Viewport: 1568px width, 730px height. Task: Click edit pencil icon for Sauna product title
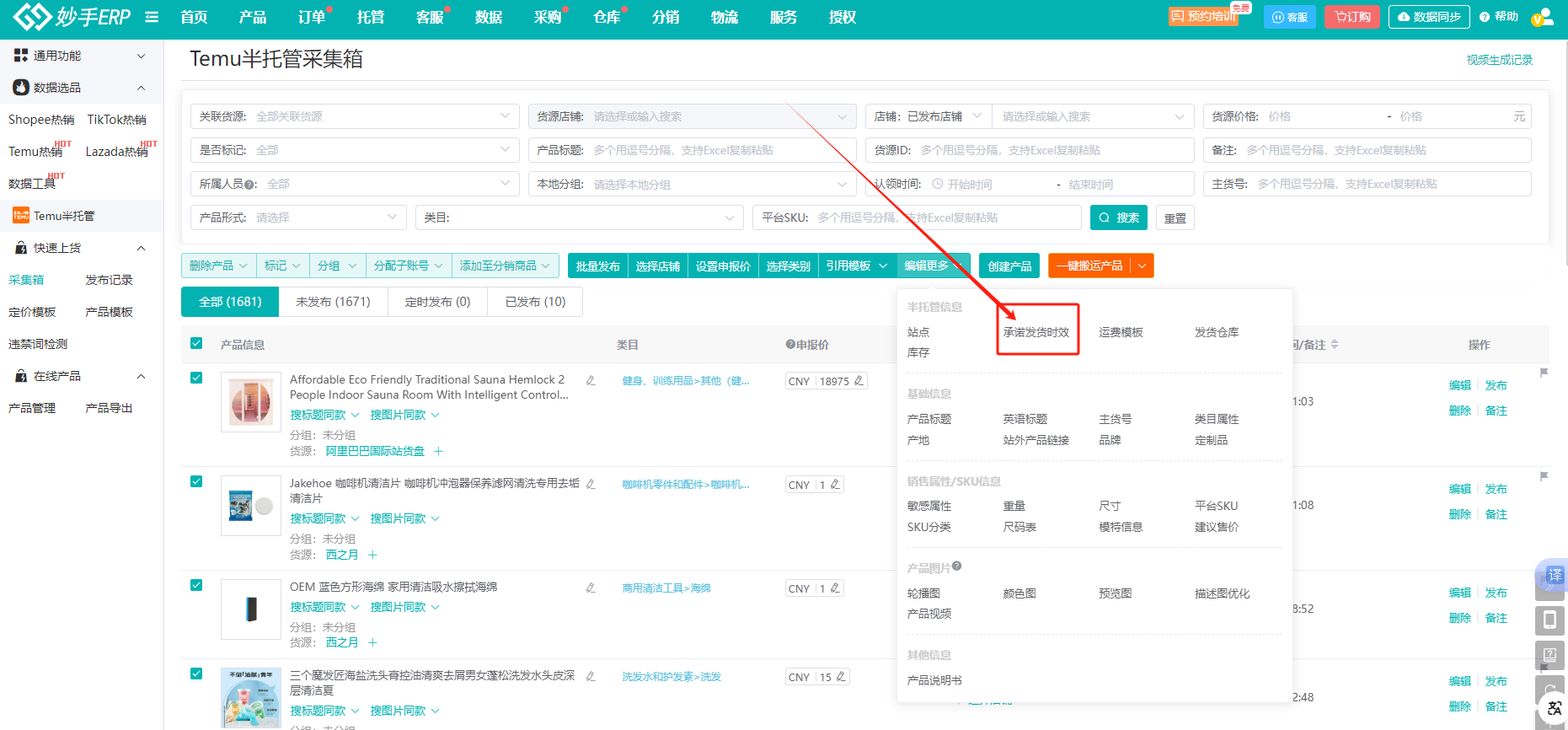(x=591, y=380)
